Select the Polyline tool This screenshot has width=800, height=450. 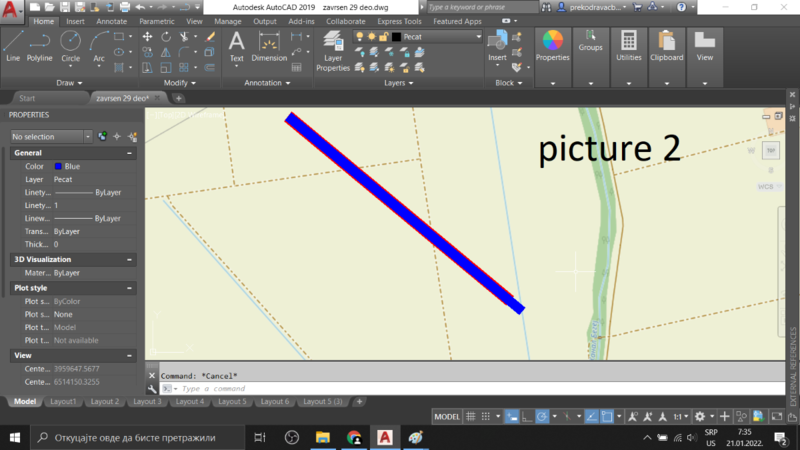pyautogui.click(x=40, y=45)
